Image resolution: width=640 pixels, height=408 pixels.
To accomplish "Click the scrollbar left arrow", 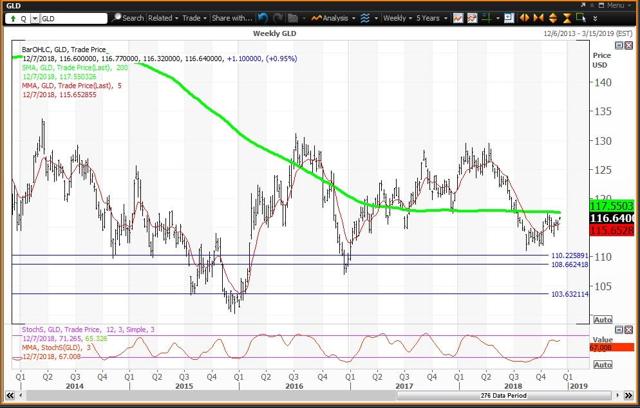I will tap(21, 395).
